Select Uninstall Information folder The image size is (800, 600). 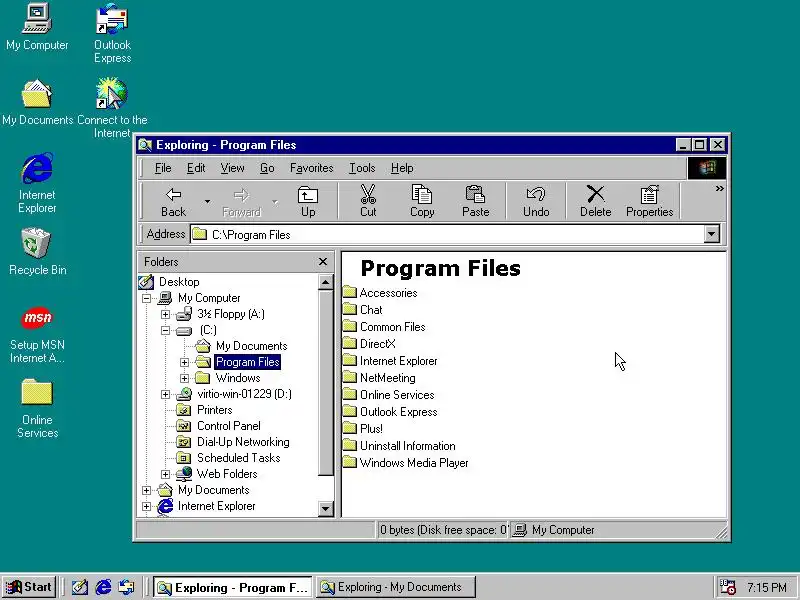pos(399,446)
